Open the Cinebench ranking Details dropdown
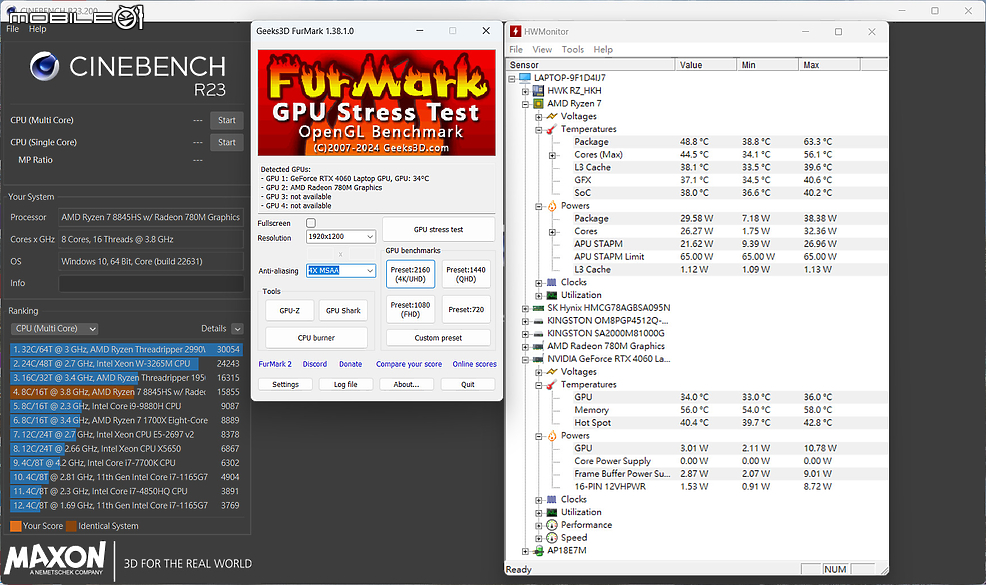 click(237, 329)
